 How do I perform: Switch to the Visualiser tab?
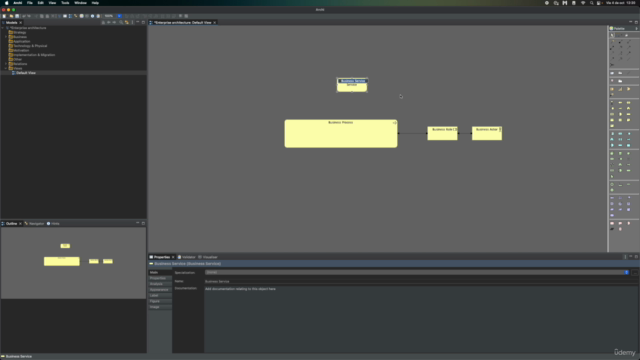click(208, 257)
